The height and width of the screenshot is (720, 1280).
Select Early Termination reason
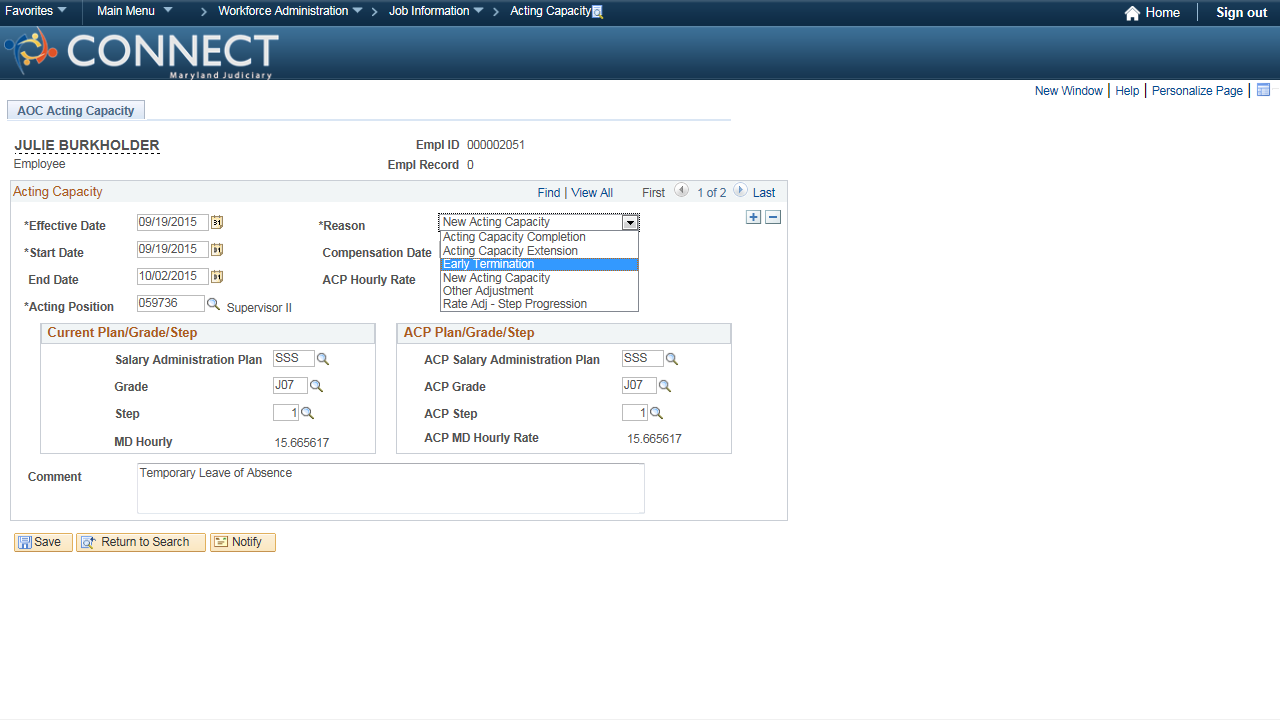539,264
